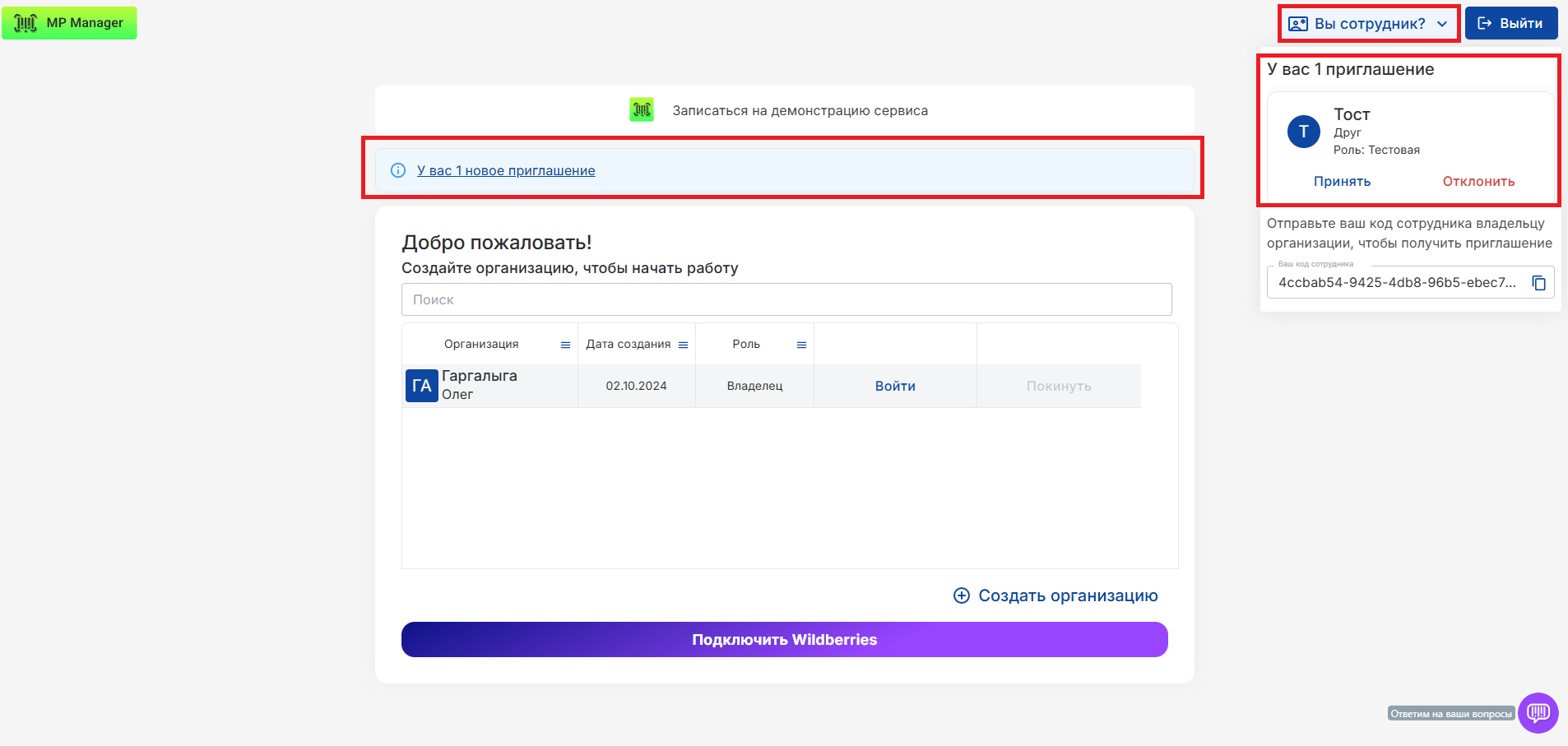Screen dimensions: 1568x746
Task: Click the plus icon beside Создать организацию
Action: pyautogui.click(x=961, y=595)
